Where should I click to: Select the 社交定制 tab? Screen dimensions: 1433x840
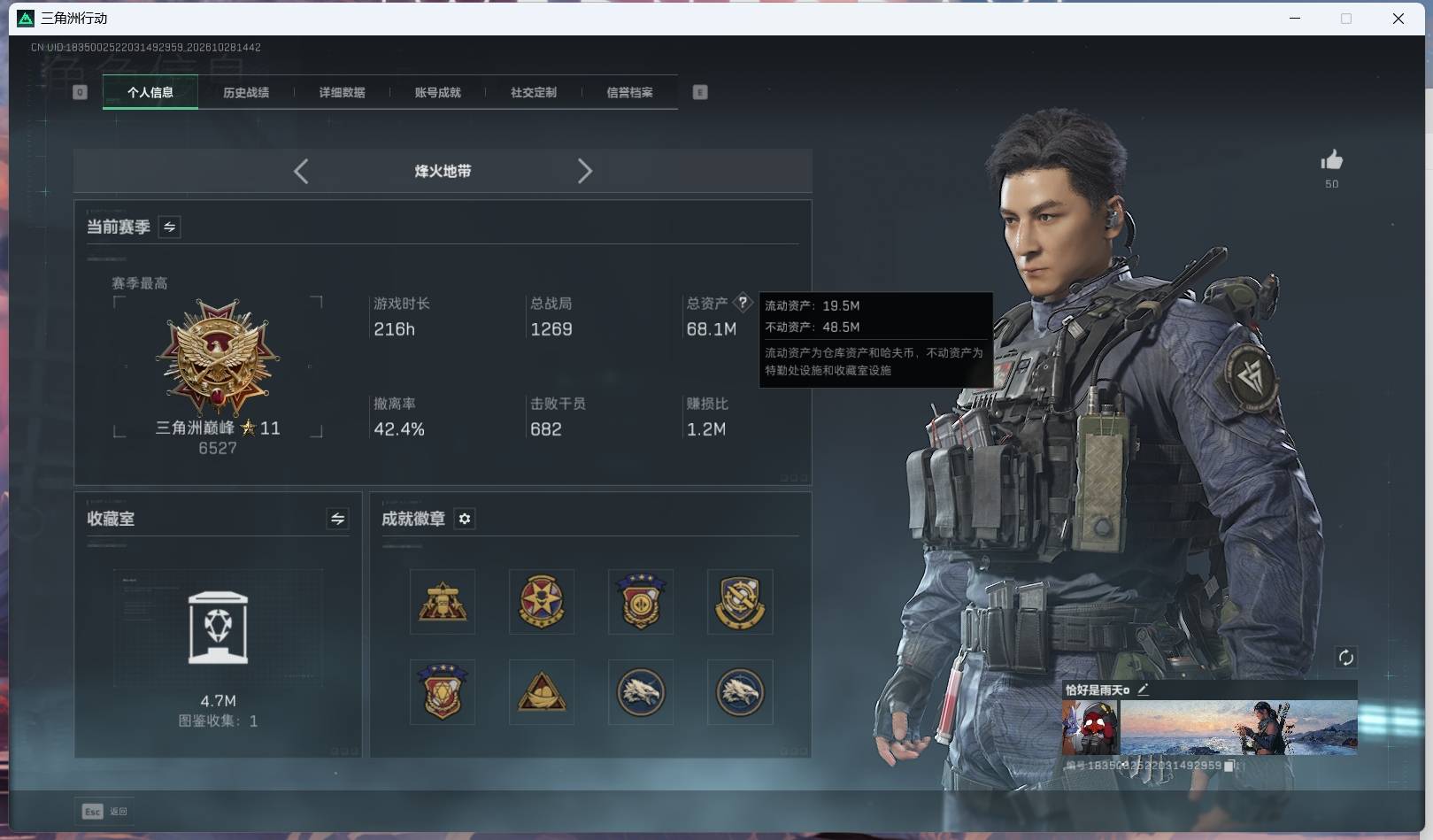(x=534, y=92)
